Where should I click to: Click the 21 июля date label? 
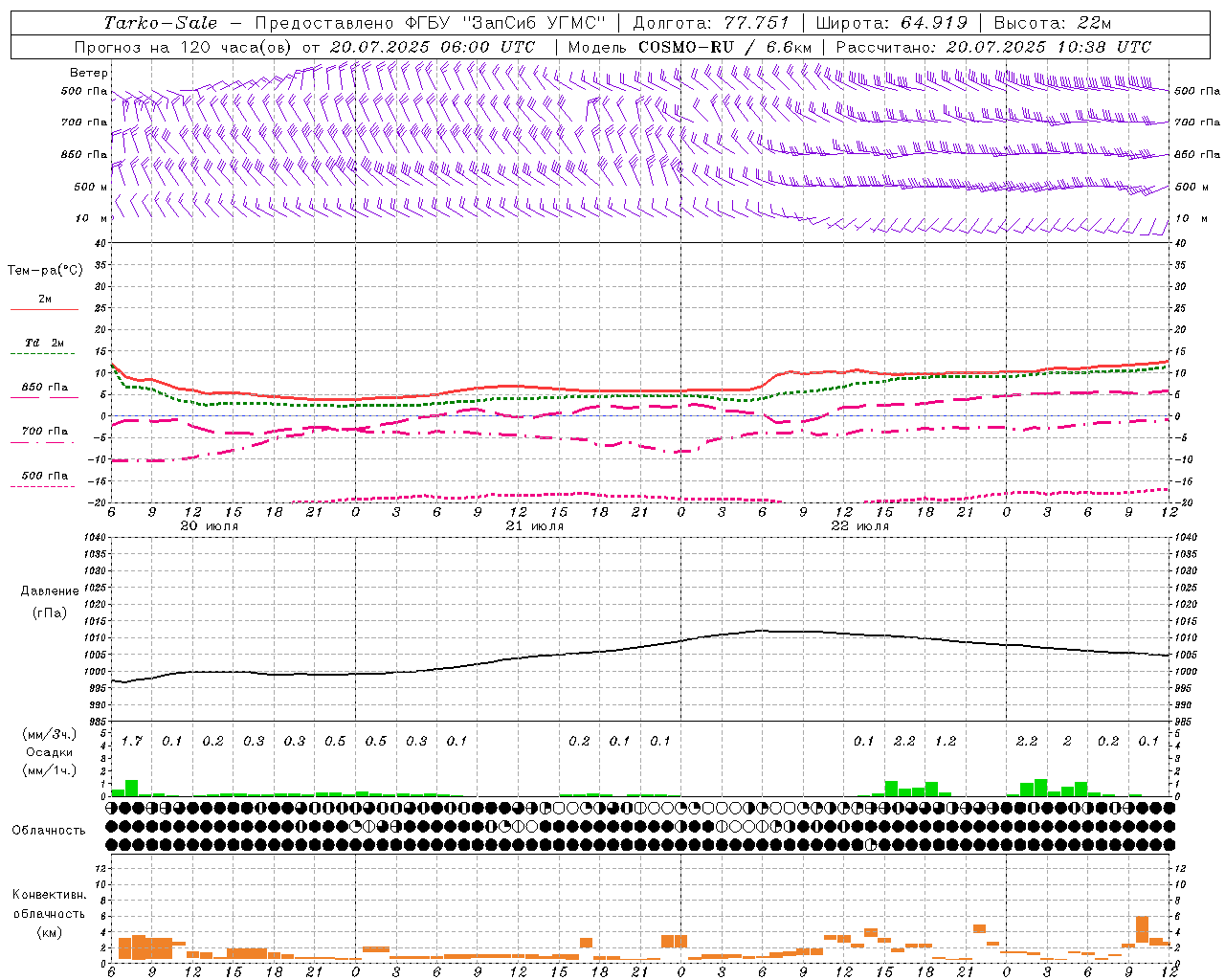click(x=534, y=526)
